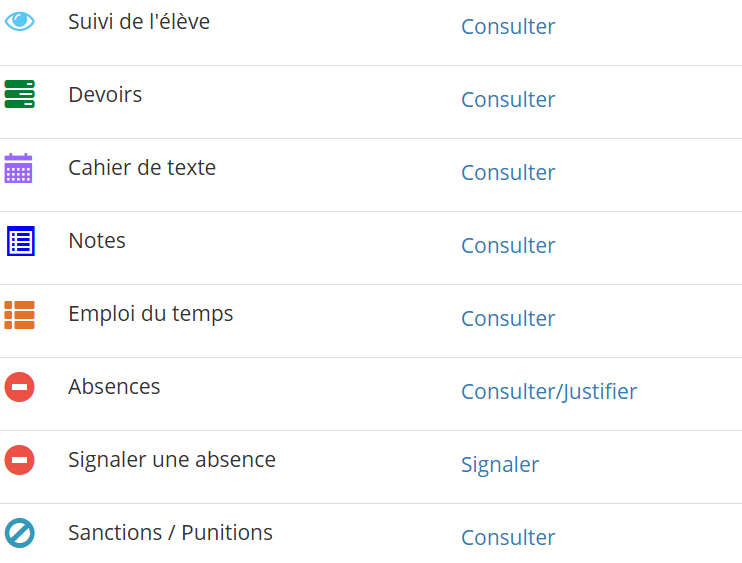742x563 pixels.
Task: Select the Sanctions / Punitions label
Action: [x=170, y=533]
